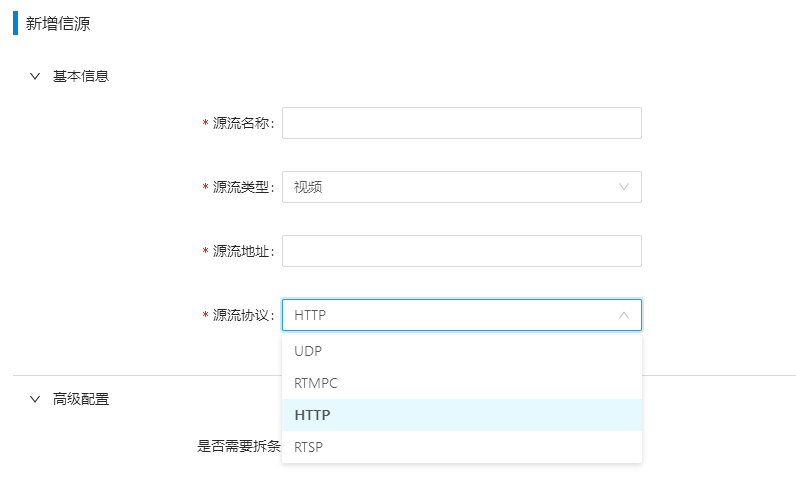Click the 基本信息 section heading

tap(81, 76)
